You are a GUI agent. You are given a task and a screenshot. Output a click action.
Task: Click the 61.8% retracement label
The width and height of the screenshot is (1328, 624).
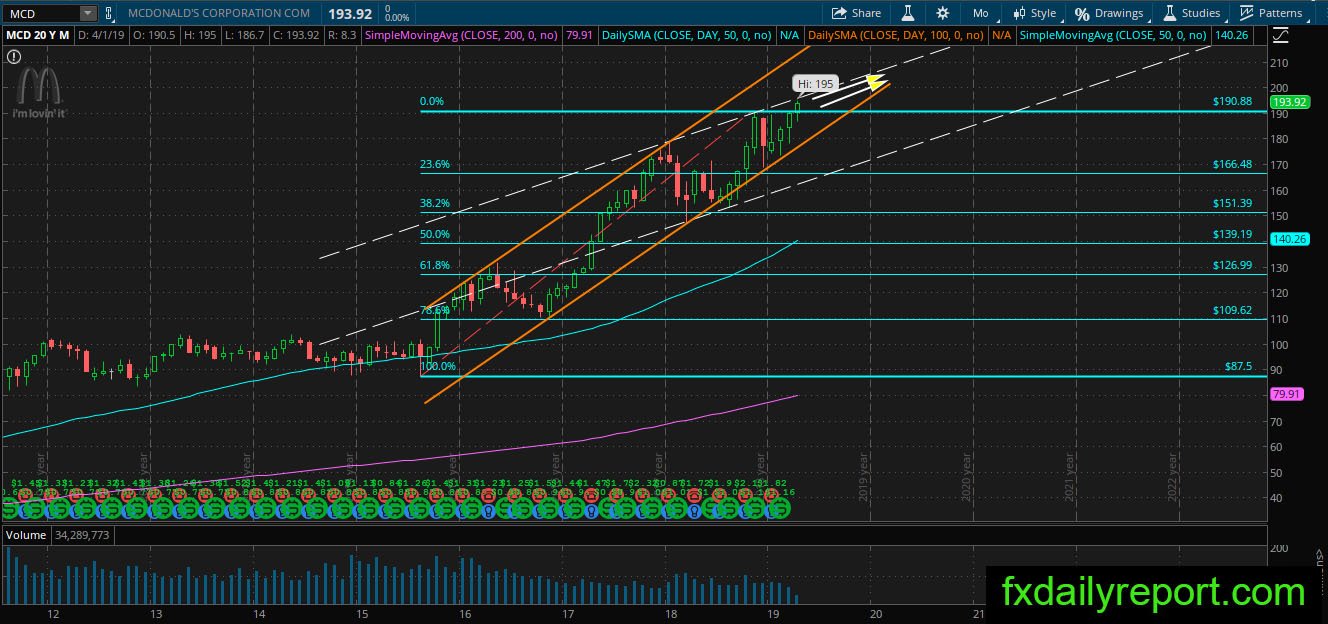(435, 265)
